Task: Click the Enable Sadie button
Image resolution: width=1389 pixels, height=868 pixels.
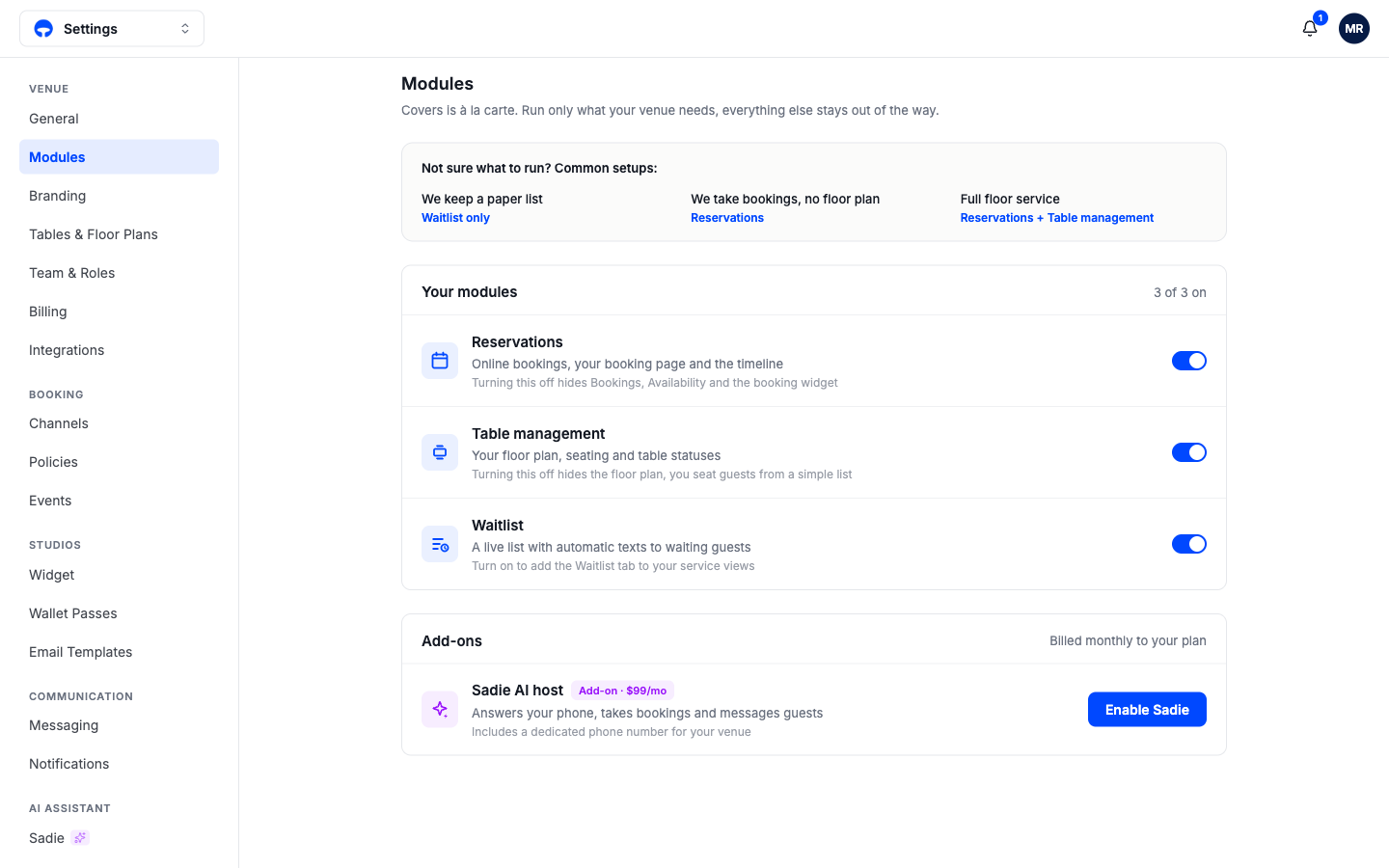Action: 1147,710
